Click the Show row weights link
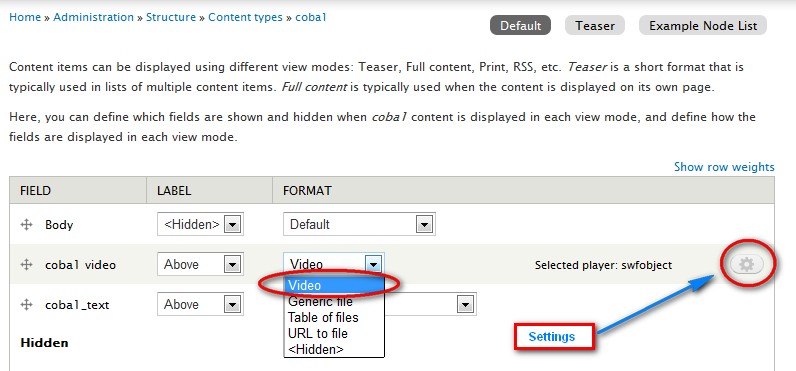 (724, 166)
